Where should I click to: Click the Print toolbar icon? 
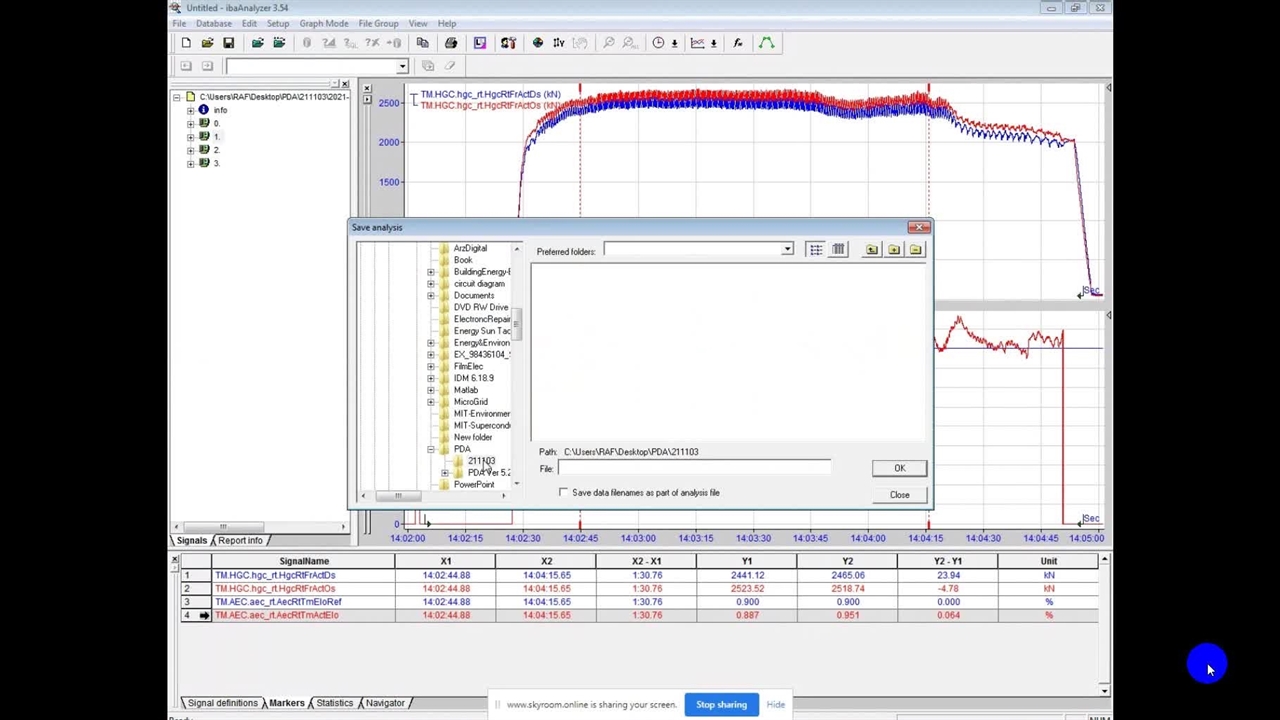point(451,43)
